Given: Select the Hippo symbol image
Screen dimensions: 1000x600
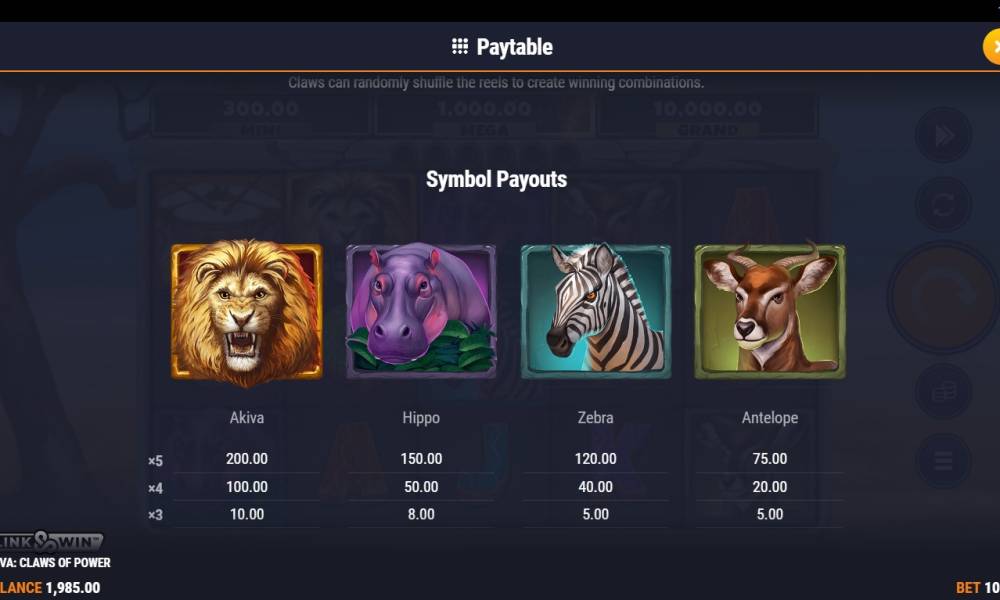Looking at the screenshot, I should [x=421, y=311].
